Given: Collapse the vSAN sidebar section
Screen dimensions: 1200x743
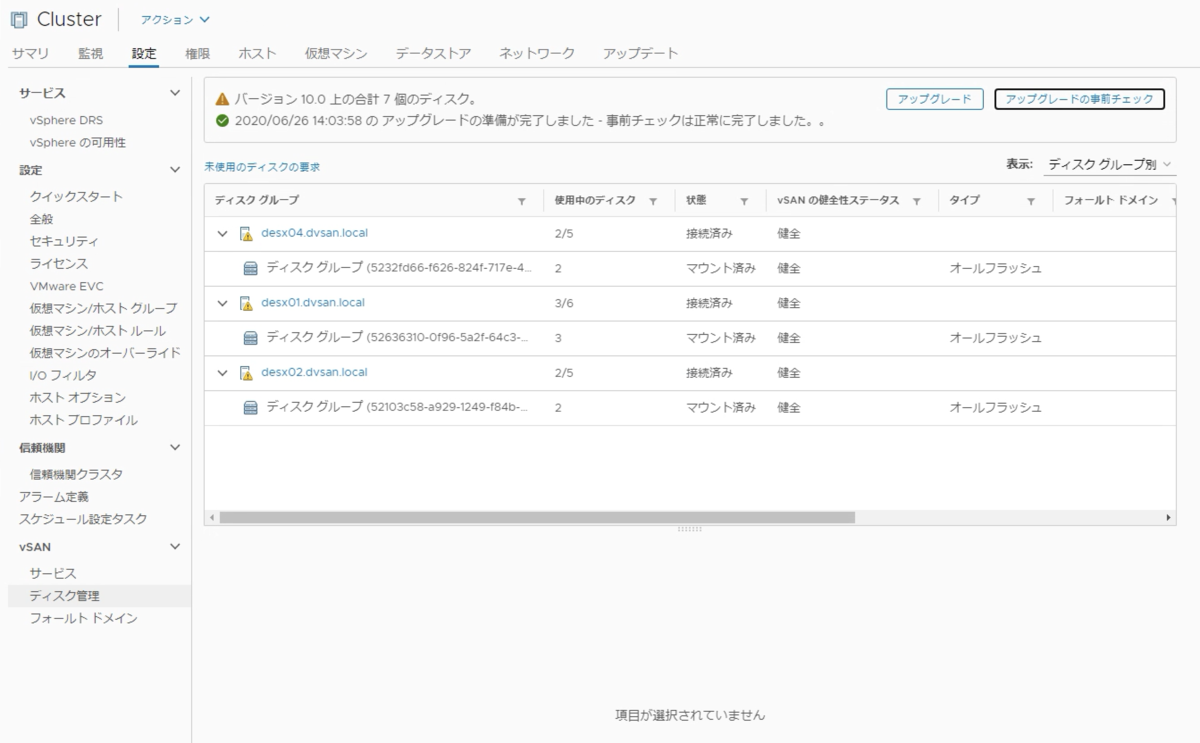Looking at the screenshot, I should [x=175, y=546].
